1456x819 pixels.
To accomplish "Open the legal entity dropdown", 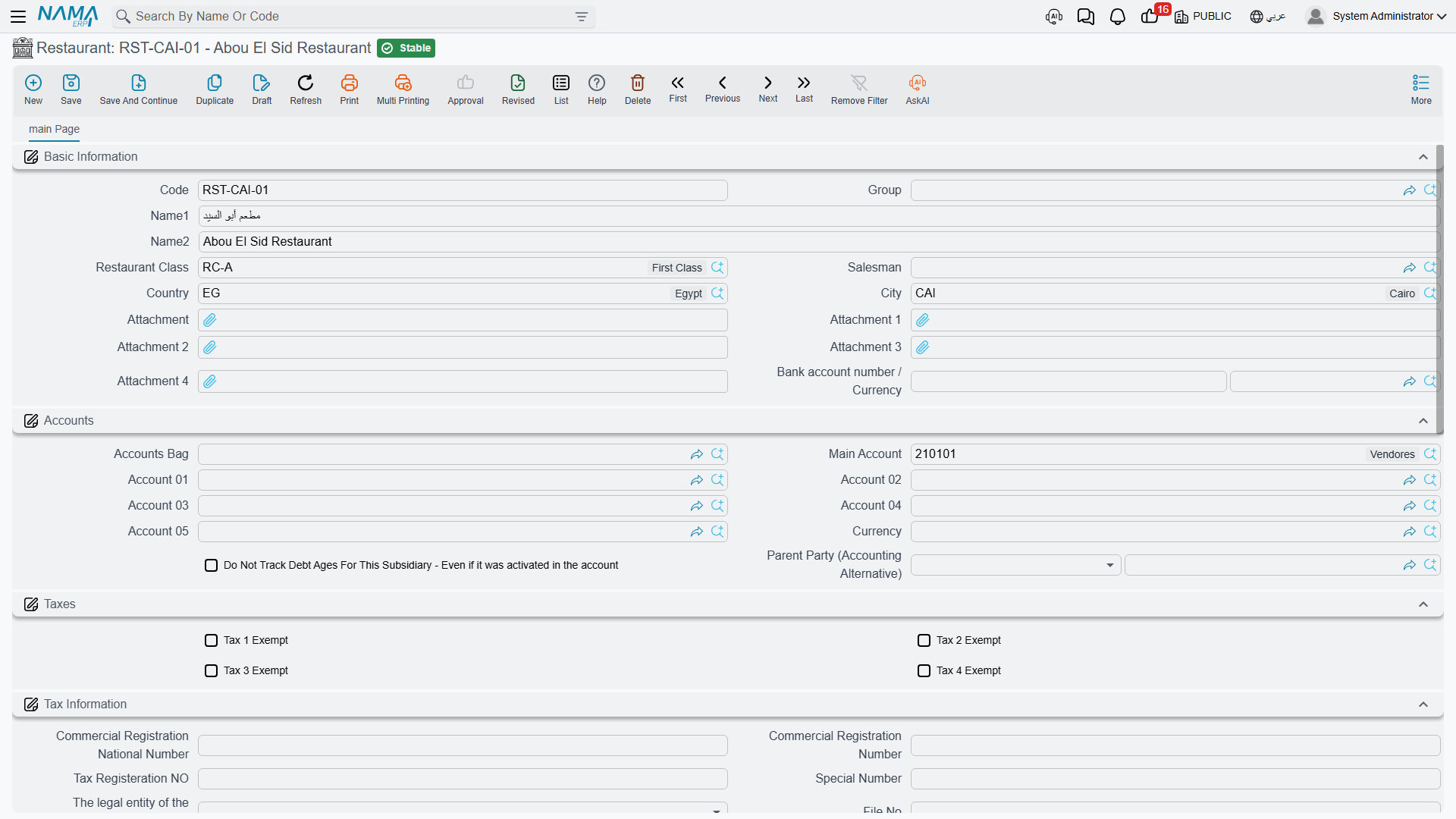I will click(463, 808).
